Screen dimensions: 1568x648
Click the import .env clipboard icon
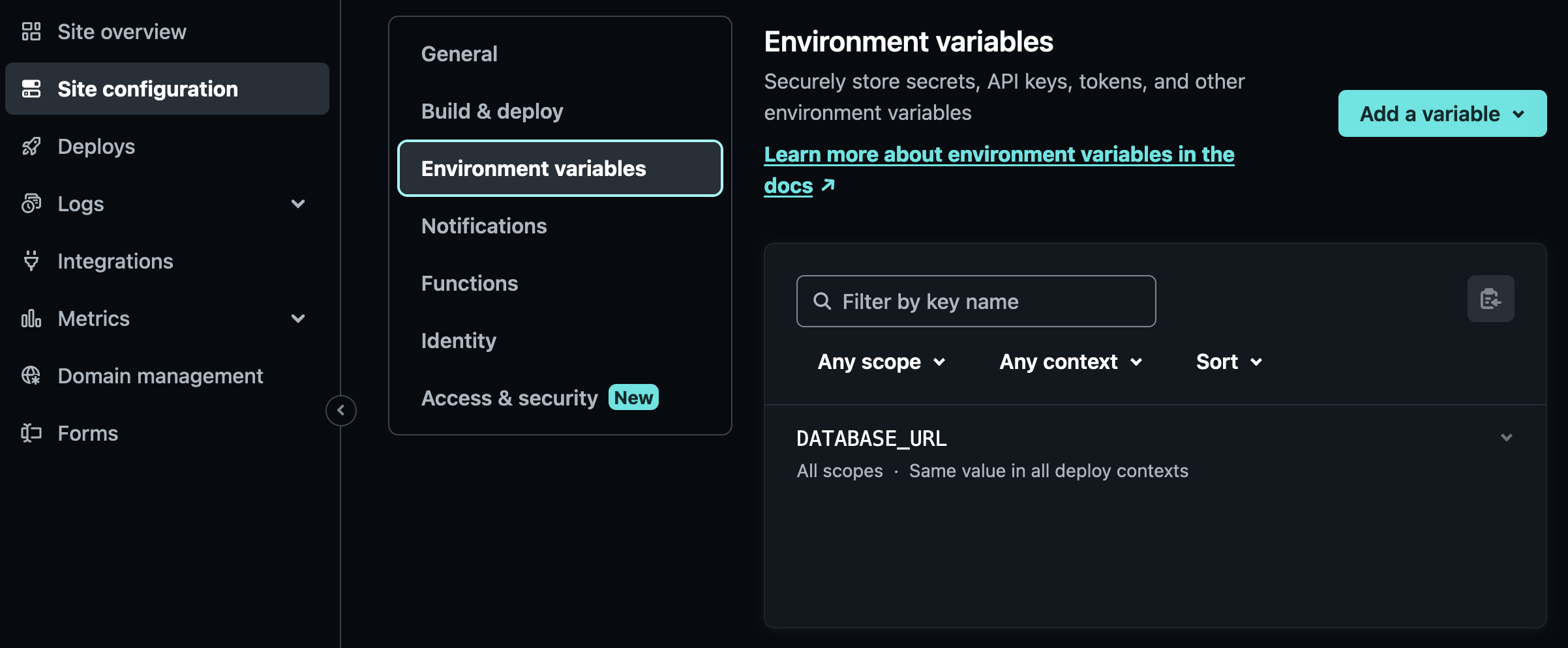pyautogui.click(x=1491, y=299)
